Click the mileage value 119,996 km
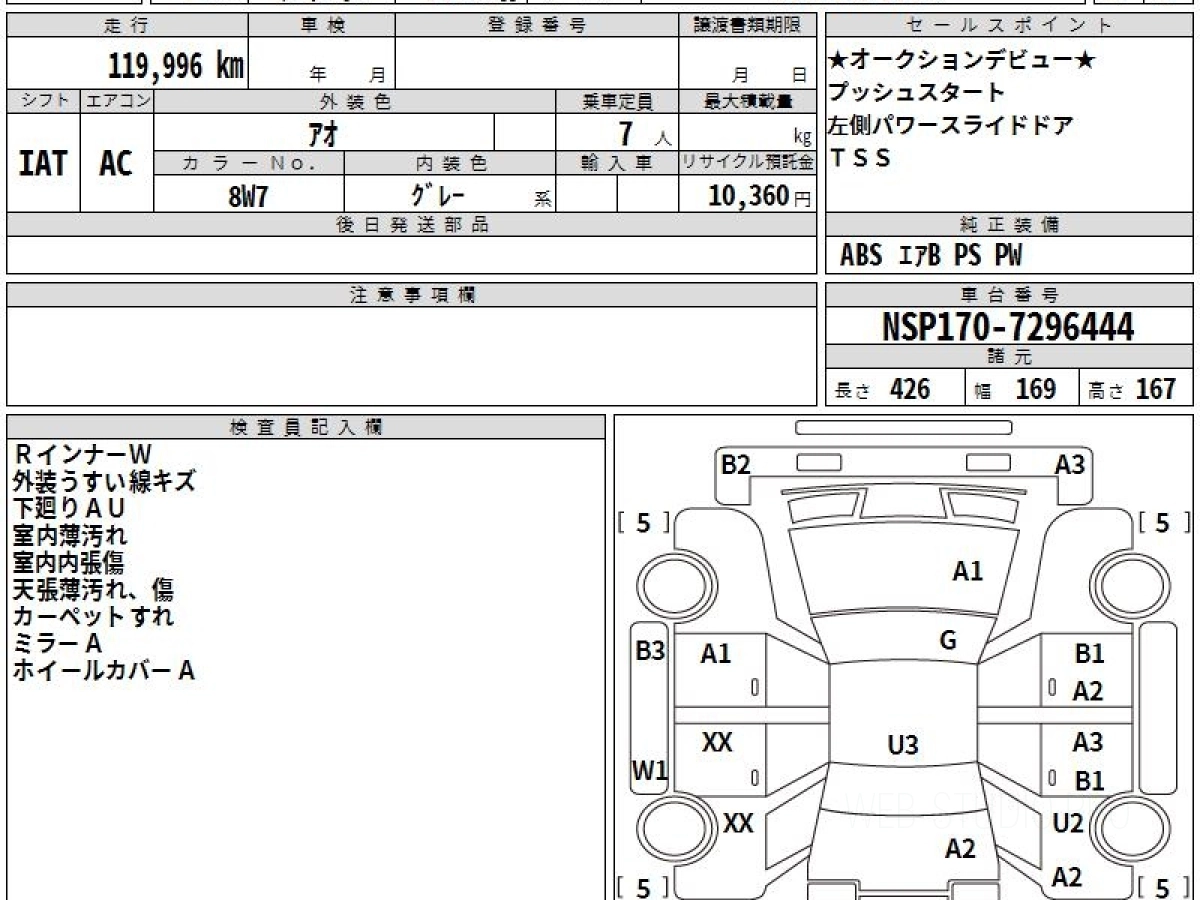Viewport: 1200px width, 900px height. point(176,67)
